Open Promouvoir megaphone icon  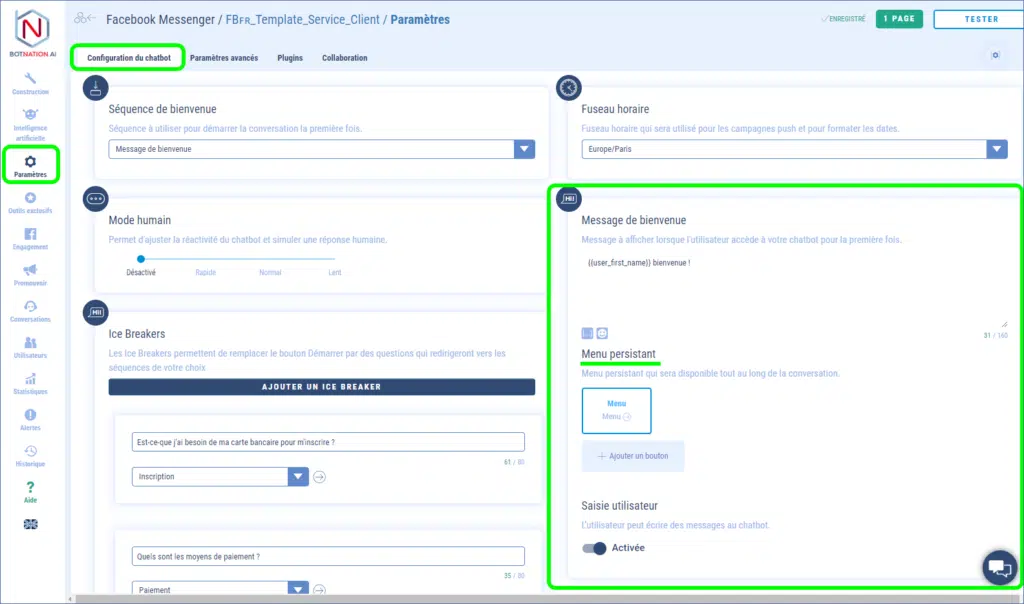(x=30, y=275)
